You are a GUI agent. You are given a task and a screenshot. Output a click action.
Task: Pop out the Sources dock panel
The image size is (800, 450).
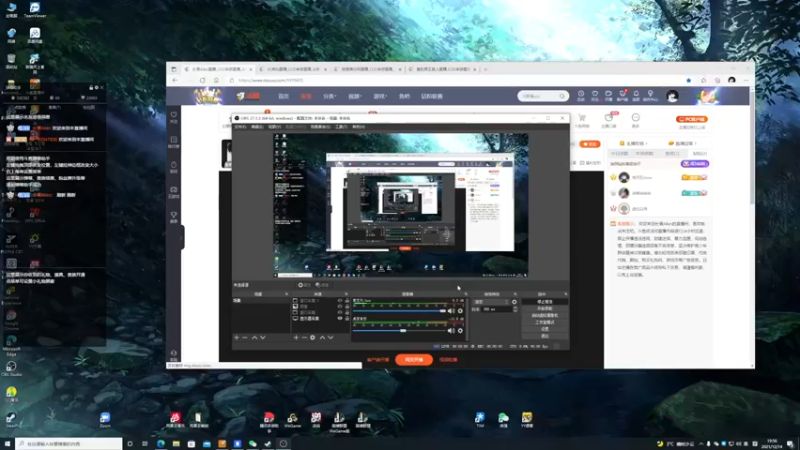point(346,294)
